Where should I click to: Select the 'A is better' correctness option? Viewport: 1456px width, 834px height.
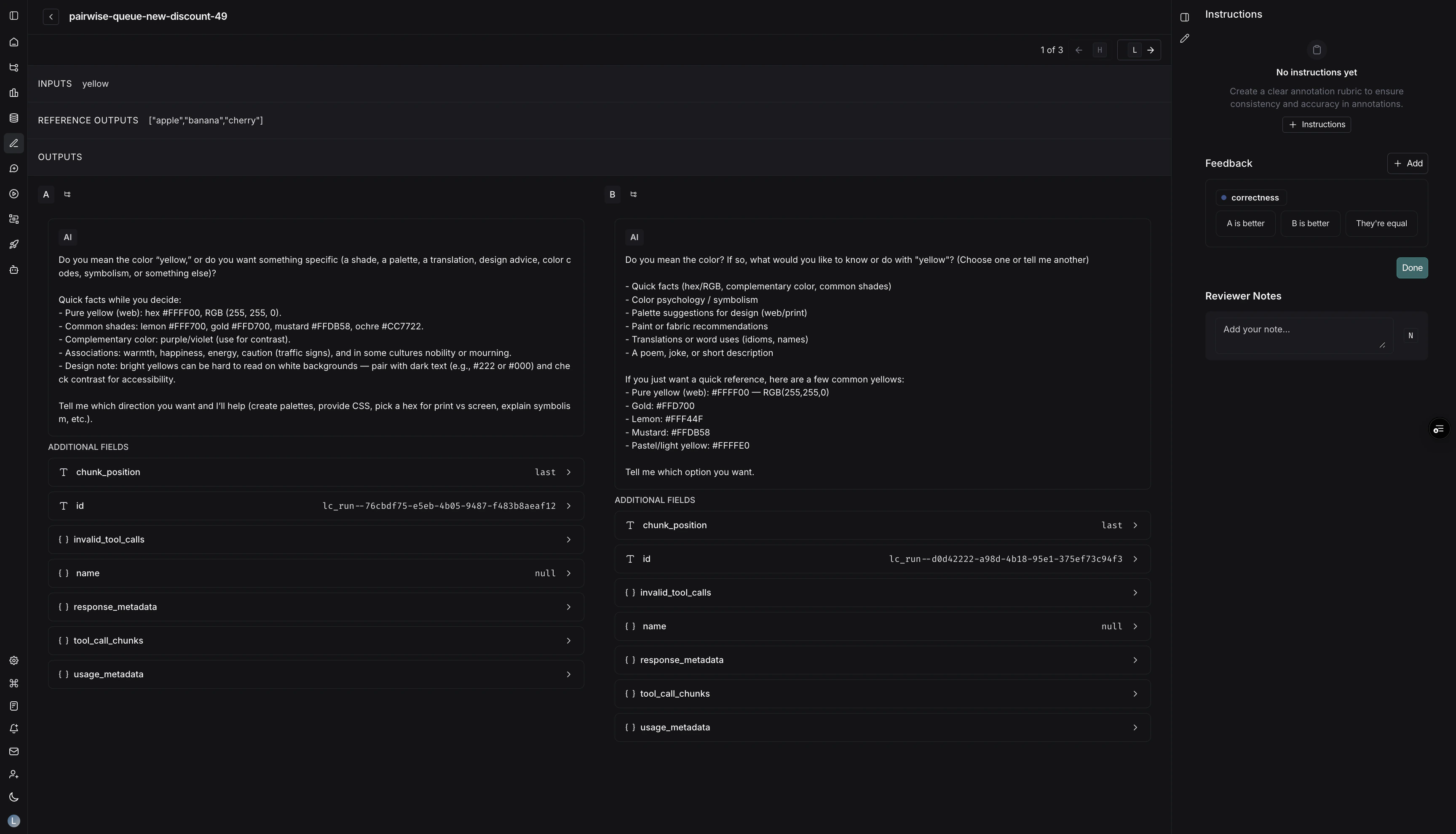(x=1245, y=223)
